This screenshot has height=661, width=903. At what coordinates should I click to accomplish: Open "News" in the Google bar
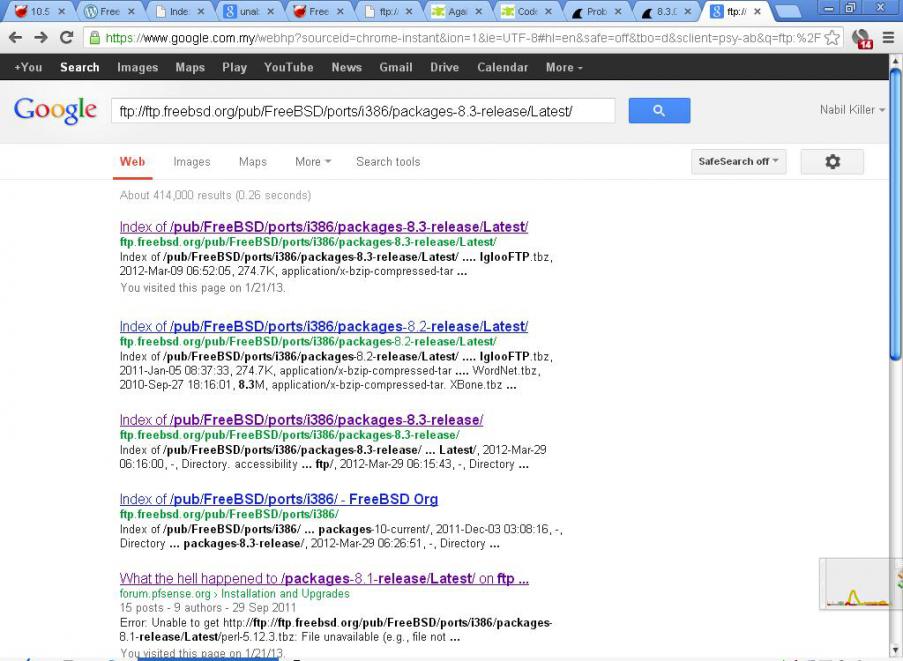pyautogui.click(x=346, y=67)
